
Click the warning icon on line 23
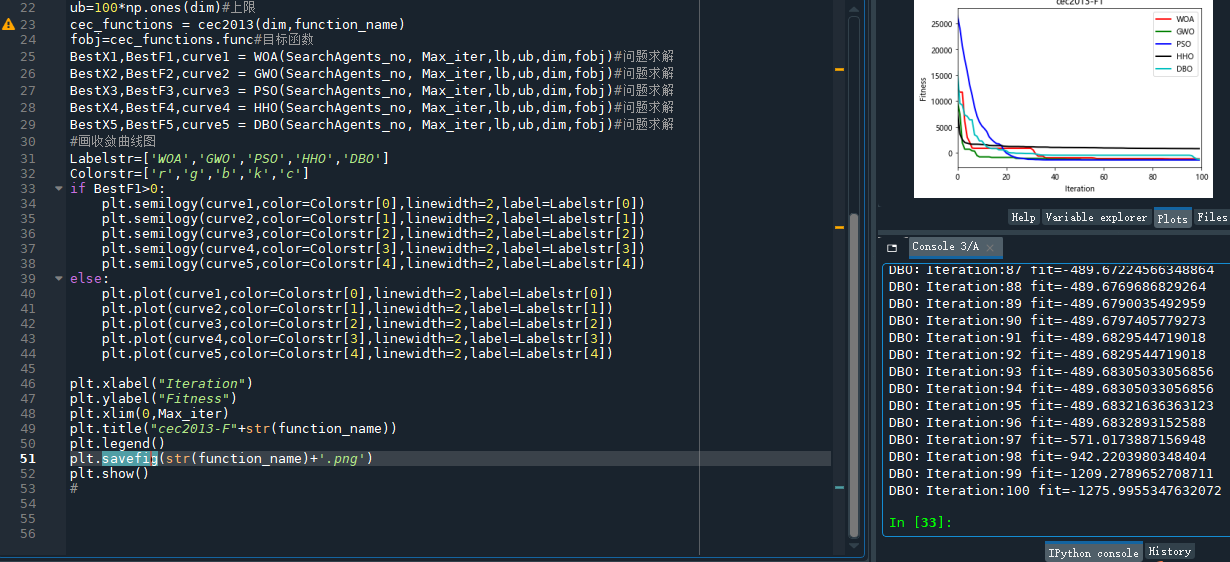point(9,24)
